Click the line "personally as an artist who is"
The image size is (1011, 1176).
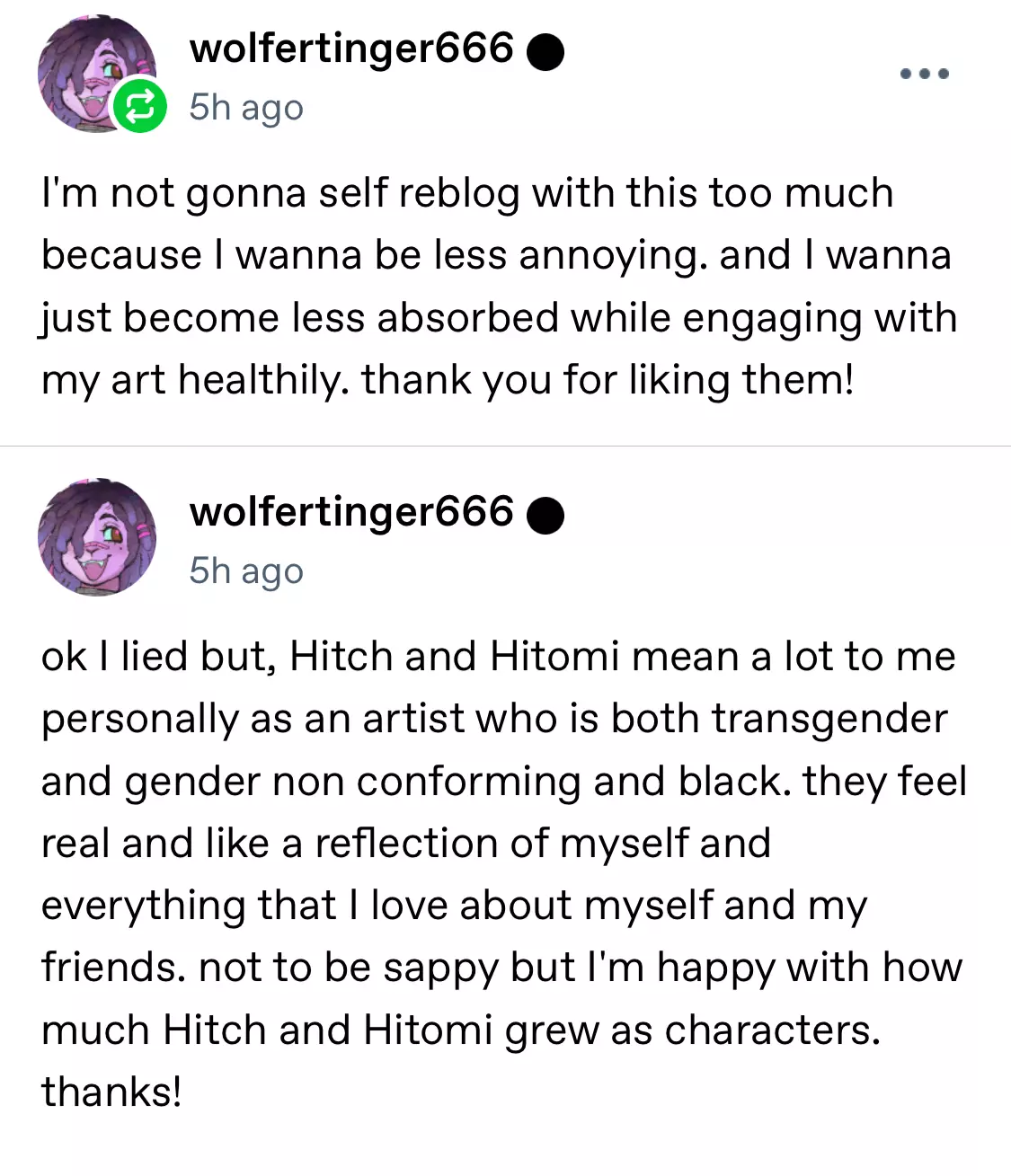click(x=494, y=719)
